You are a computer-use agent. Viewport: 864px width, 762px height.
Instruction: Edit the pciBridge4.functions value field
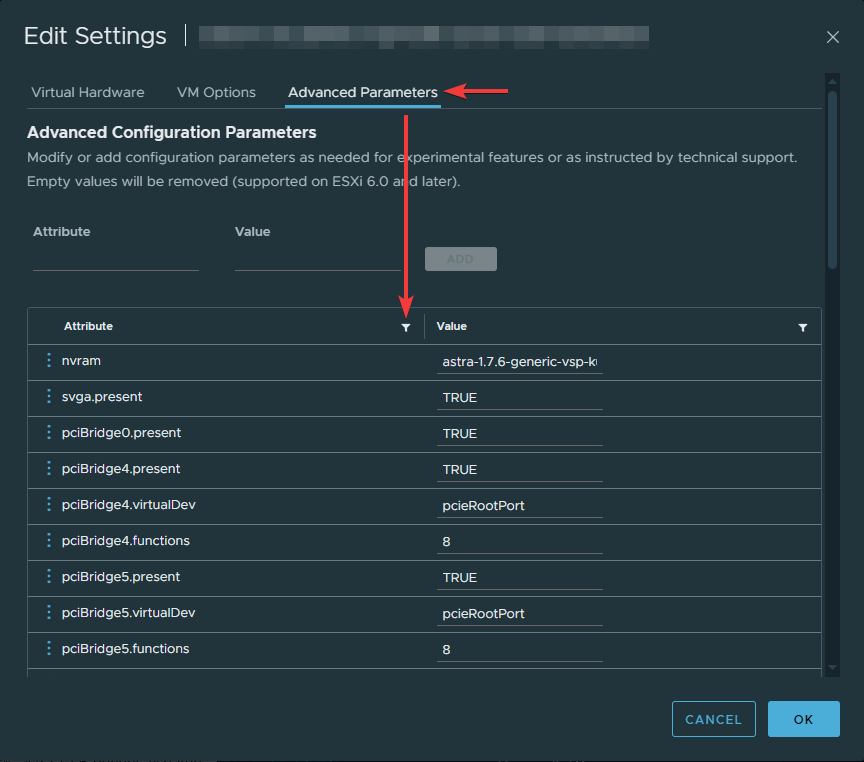click(520, 542)
